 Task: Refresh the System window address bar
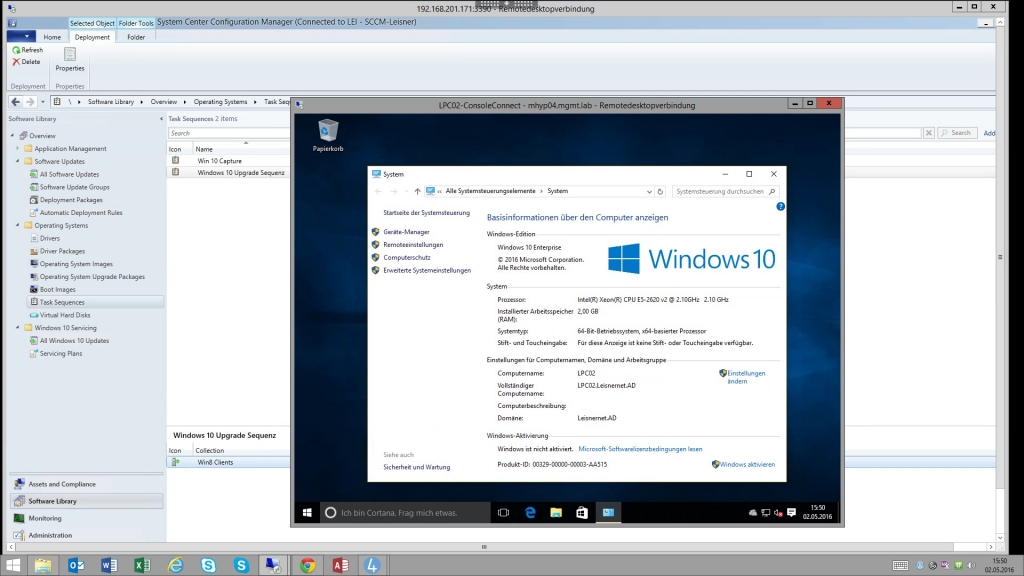pyautogui.click(x=660, y=191)
